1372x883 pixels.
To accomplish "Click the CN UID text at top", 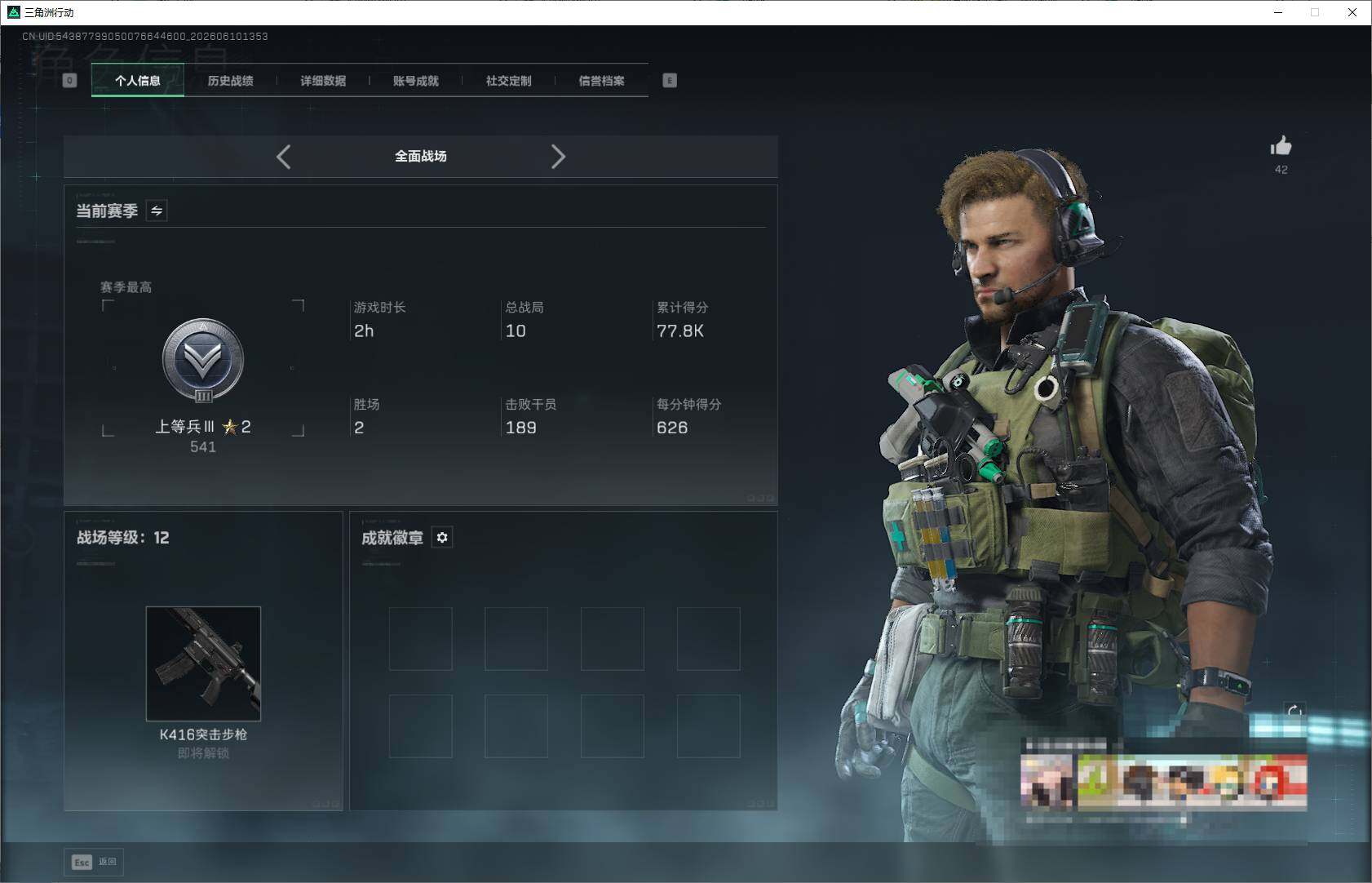I will coord(145,37).
